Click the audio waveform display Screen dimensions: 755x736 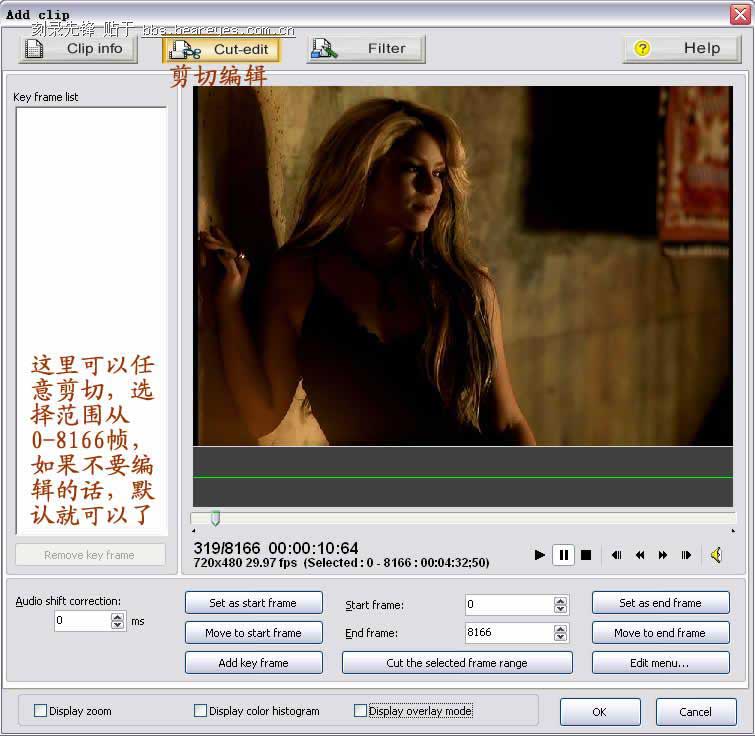[x=463, y=477]
